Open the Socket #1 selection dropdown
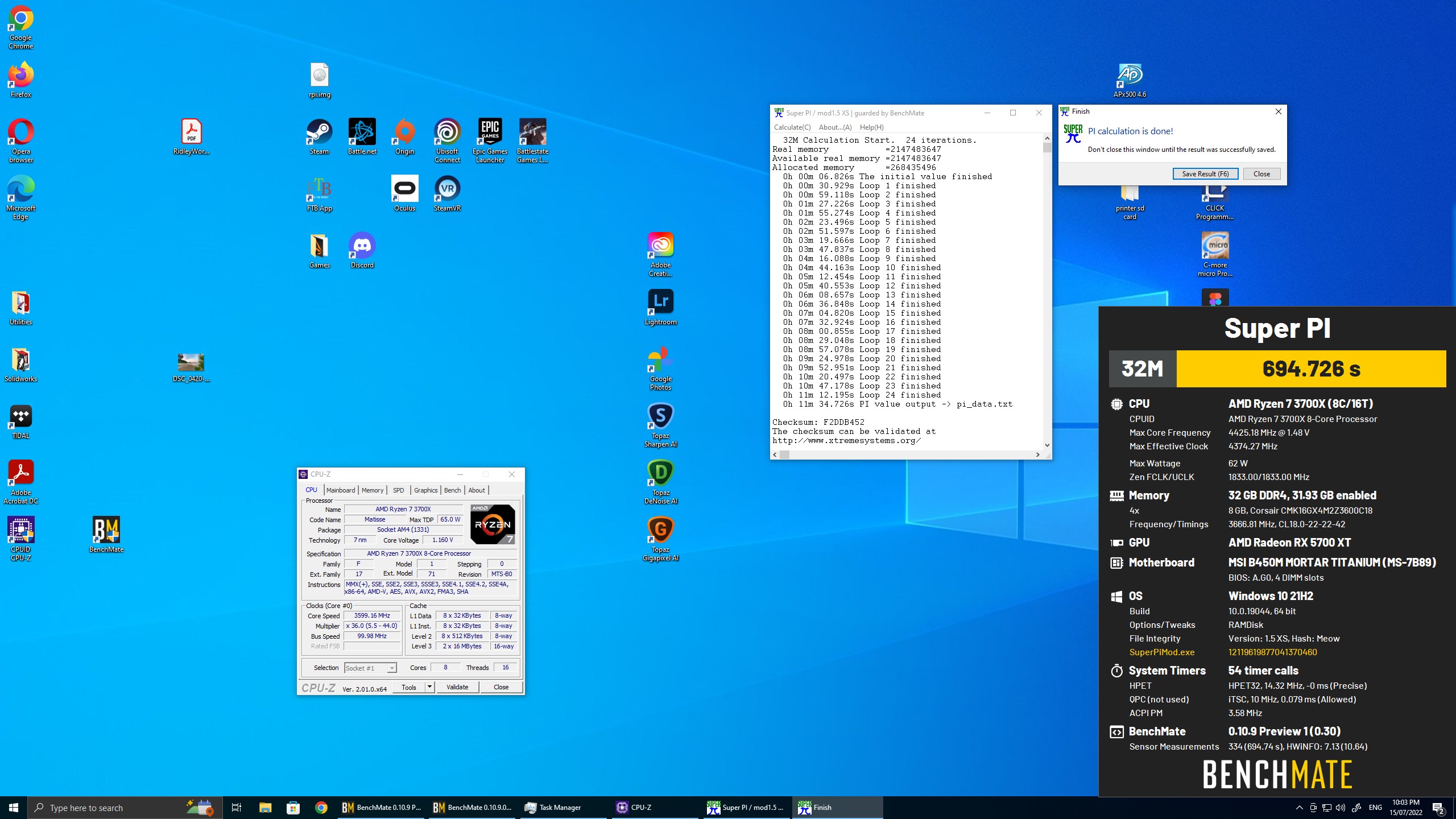Image resolution: width=1456 pixels, height=819 pixels. pyautogui.click(x=370, y=668)
